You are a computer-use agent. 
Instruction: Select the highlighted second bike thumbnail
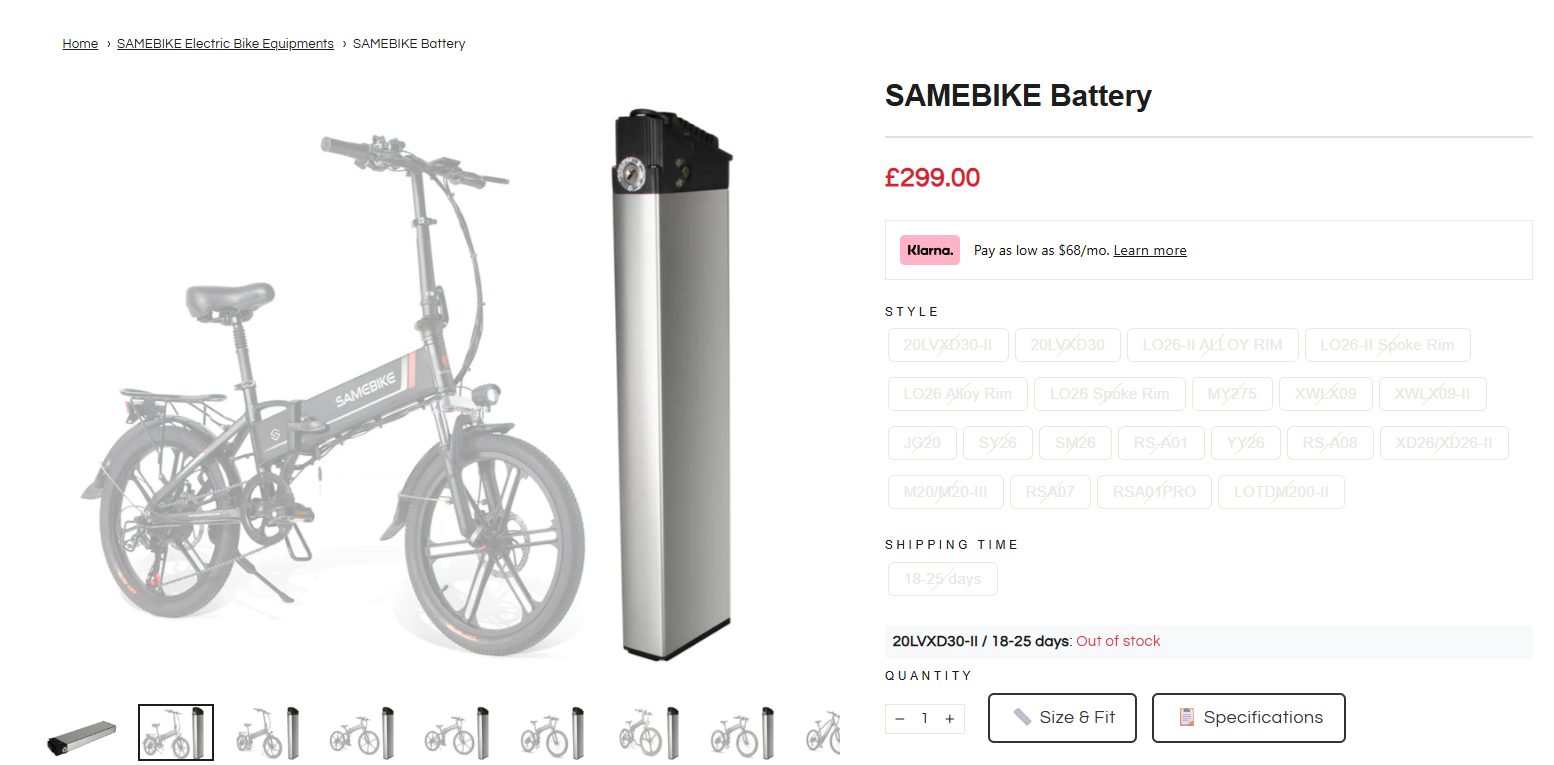coord(176,733)
